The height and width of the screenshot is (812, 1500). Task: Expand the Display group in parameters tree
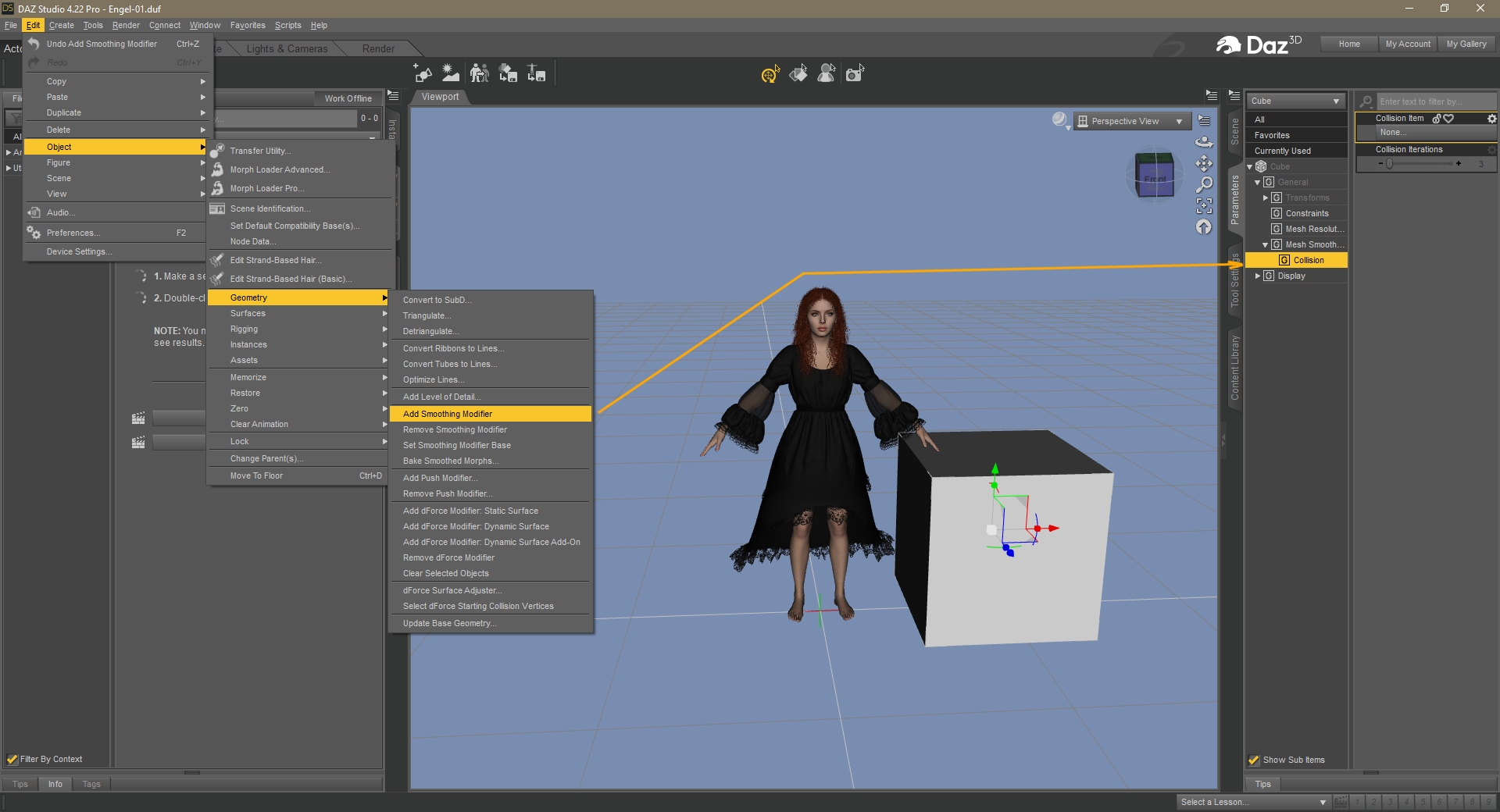pos(1258,276)
